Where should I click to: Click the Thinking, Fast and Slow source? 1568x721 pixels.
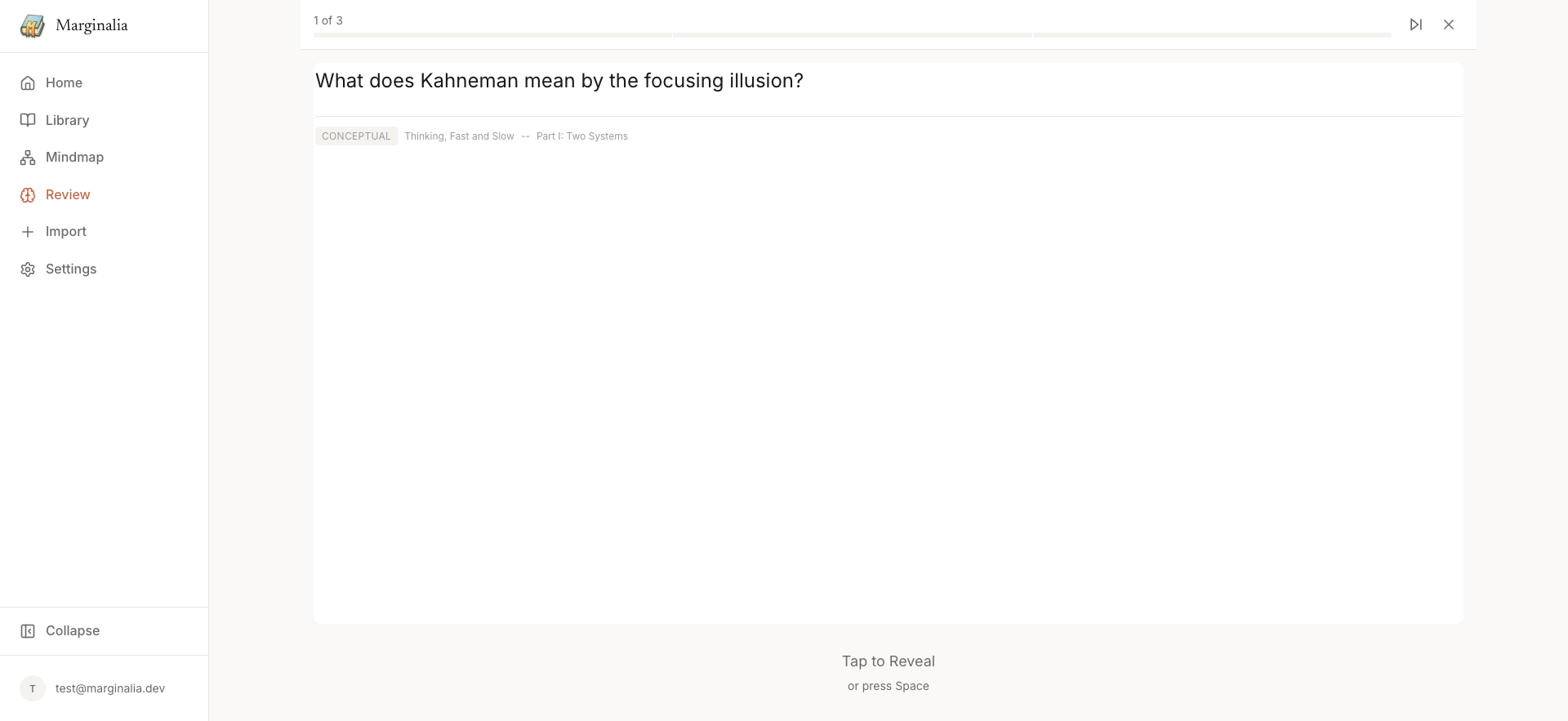459,136
